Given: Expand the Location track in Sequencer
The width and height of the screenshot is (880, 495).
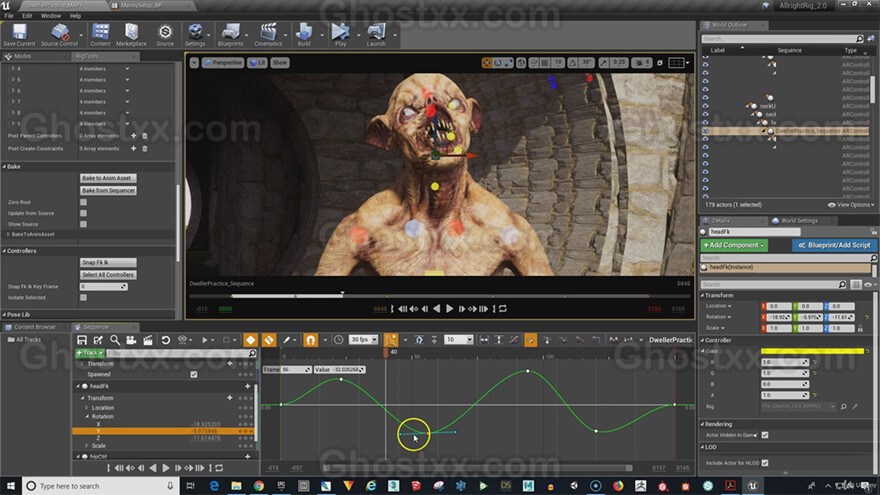Looking at the screenshot, I should (87, 408).
